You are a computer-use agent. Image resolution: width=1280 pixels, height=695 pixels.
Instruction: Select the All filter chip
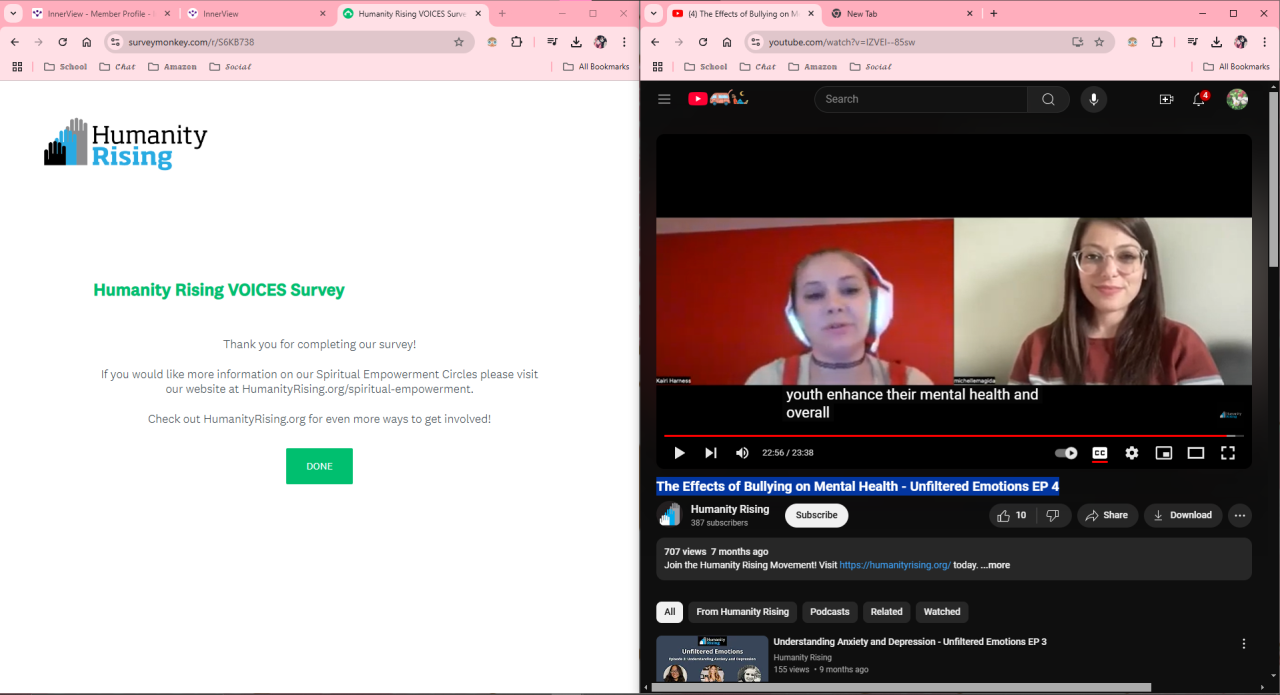(x=669, y=612)
